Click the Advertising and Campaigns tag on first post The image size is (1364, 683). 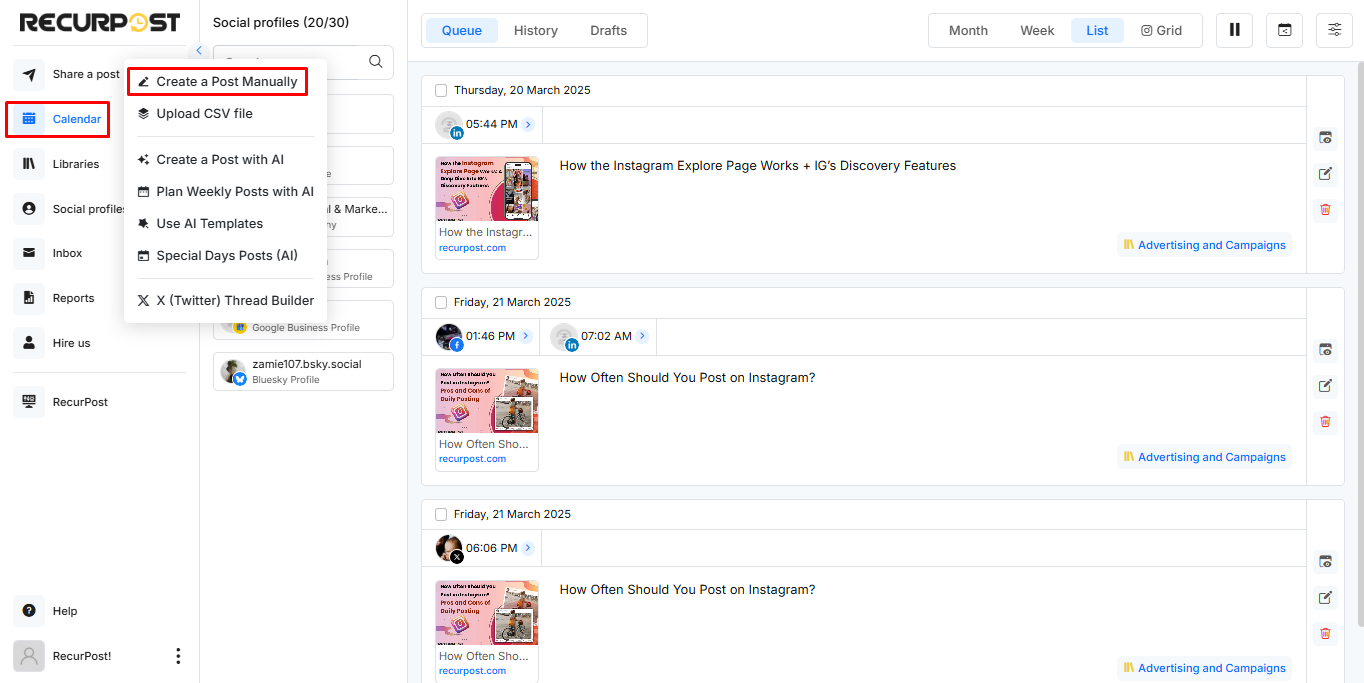(1204, 245)
